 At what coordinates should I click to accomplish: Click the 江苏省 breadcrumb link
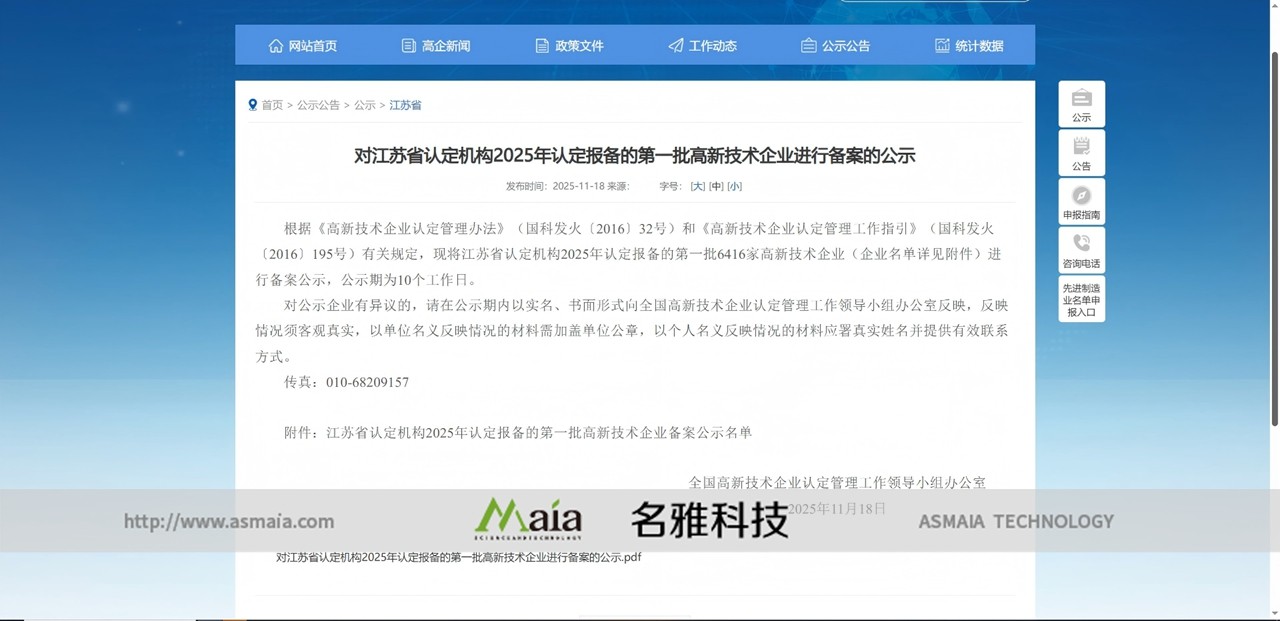[x=404, y=104]
